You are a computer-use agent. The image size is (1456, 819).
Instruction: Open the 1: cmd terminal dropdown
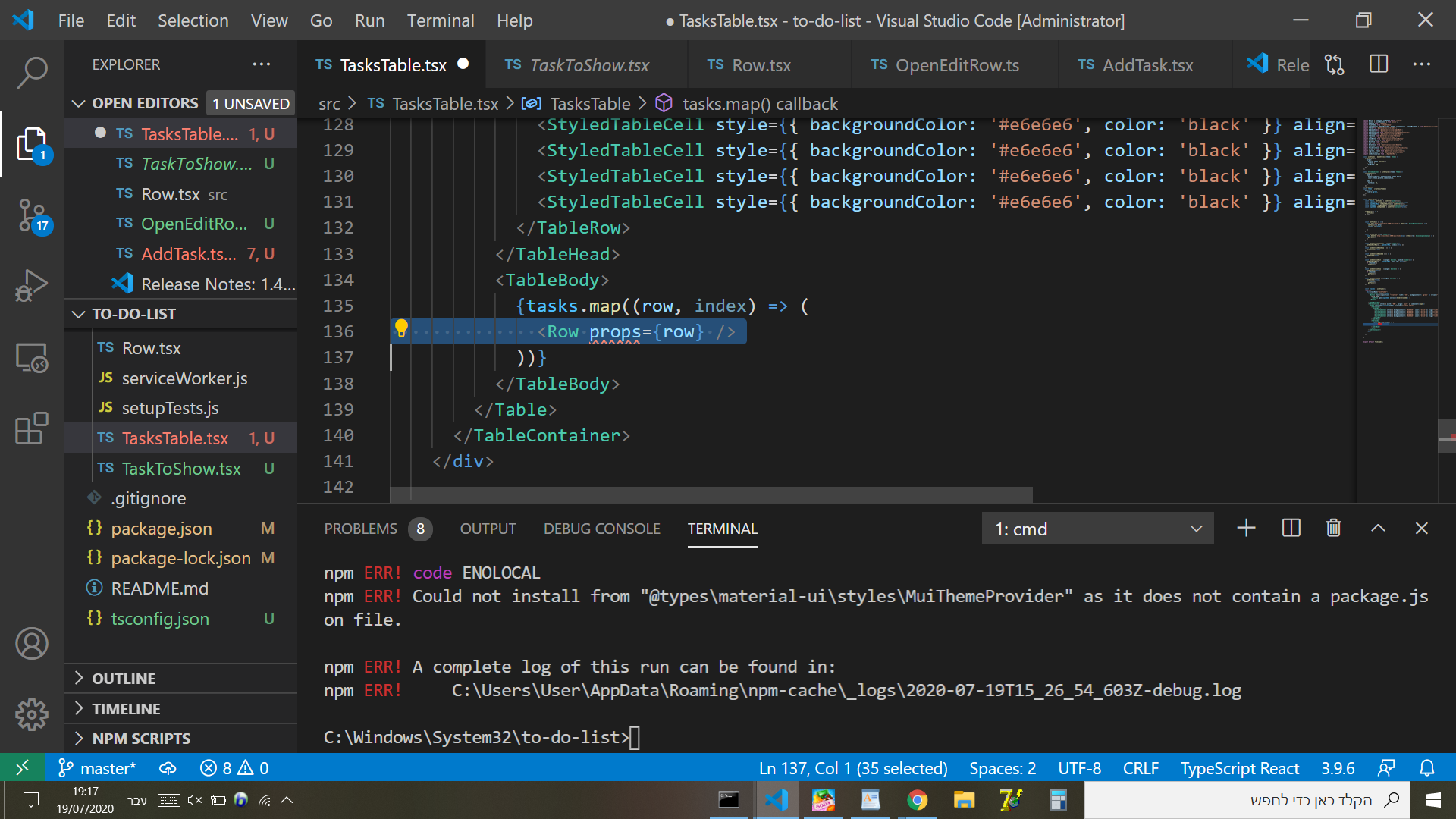click(1097, 529)
